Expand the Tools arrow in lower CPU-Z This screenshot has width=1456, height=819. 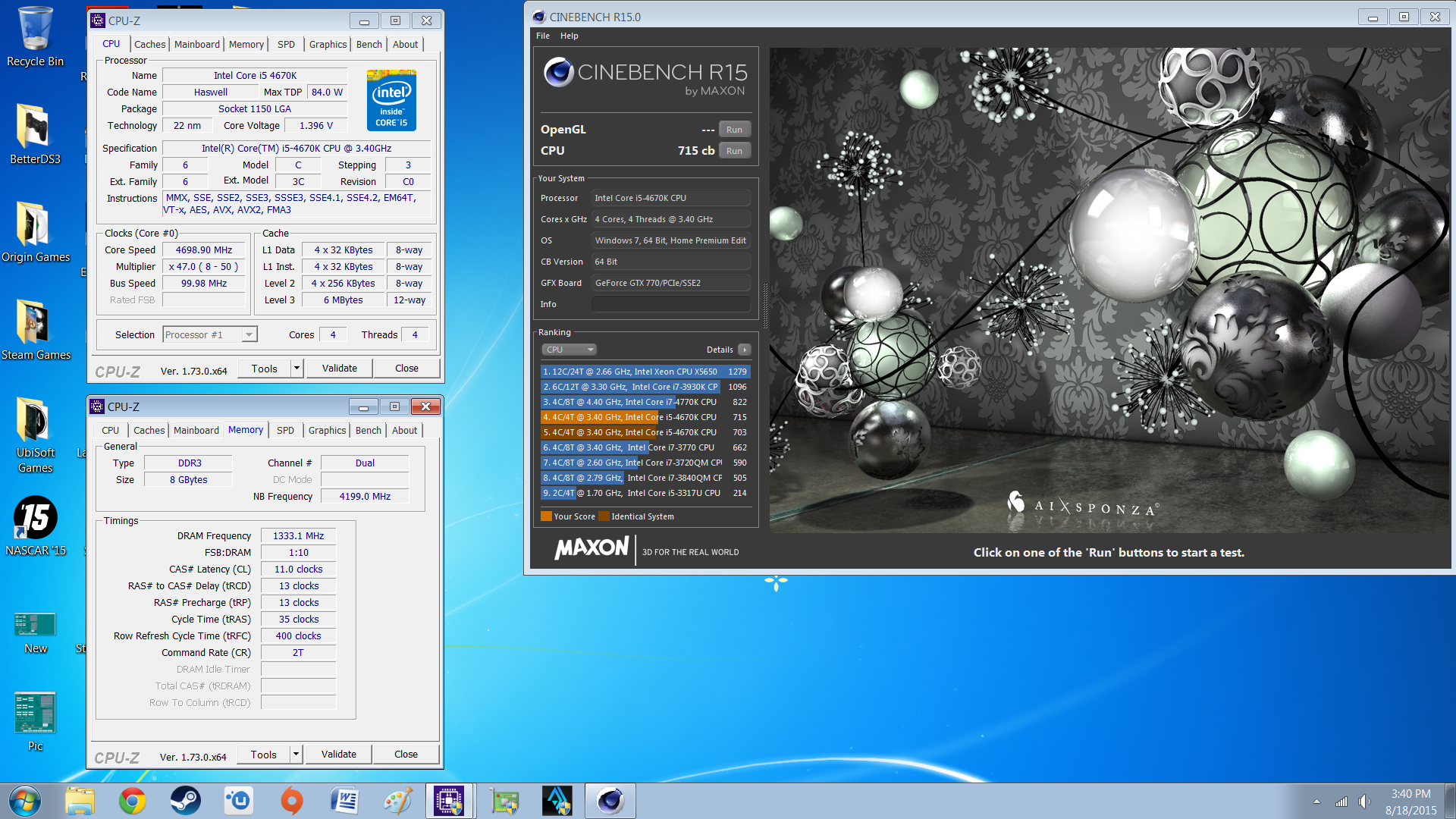pos(296,755)
